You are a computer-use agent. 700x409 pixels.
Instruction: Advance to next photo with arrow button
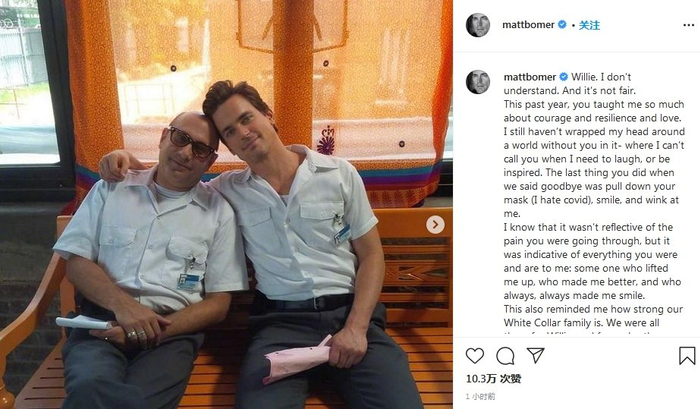click(435, 224)
